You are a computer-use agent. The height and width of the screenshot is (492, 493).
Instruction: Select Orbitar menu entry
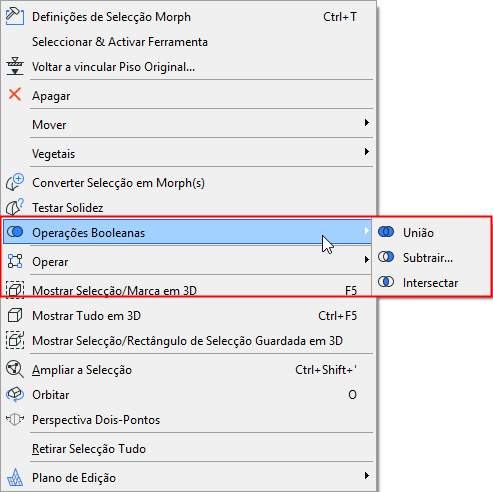point(188,395)
